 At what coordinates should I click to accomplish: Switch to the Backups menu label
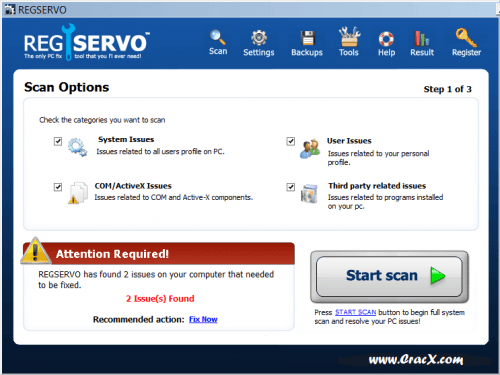[x=307, y=52]
